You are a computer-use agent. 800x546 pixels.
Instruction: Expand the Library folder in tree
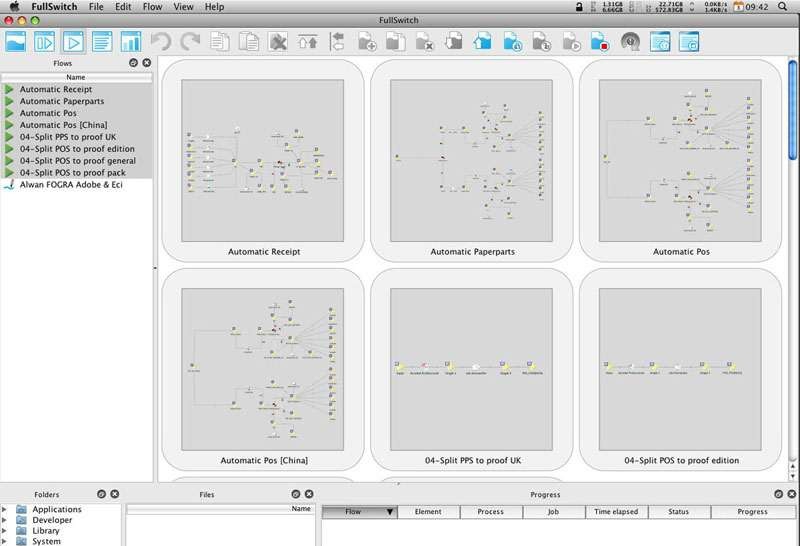point(5,531)
